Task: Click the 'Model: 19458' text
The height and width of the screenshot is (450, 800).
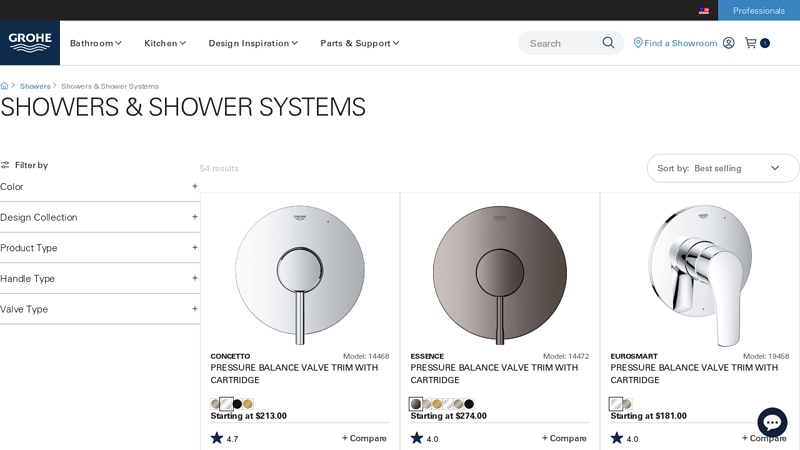Action: [766, 356]
